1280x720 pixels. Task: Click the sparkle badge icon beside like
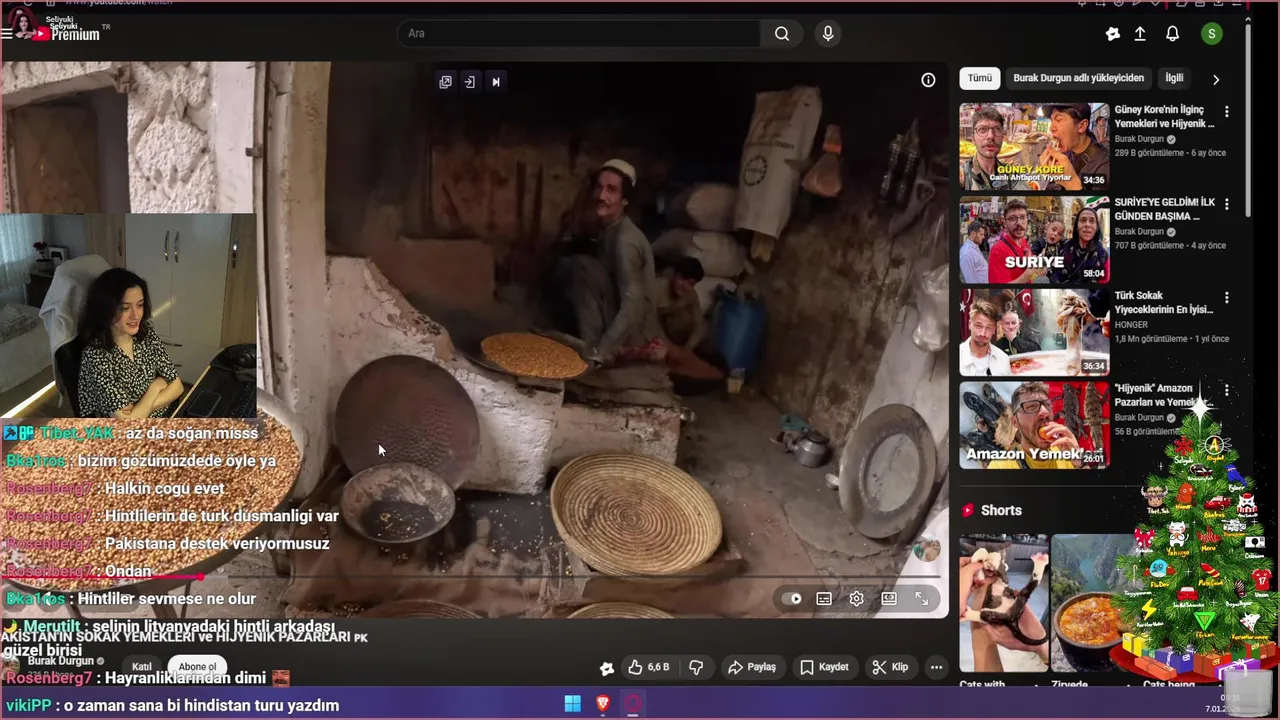point(606,668)
